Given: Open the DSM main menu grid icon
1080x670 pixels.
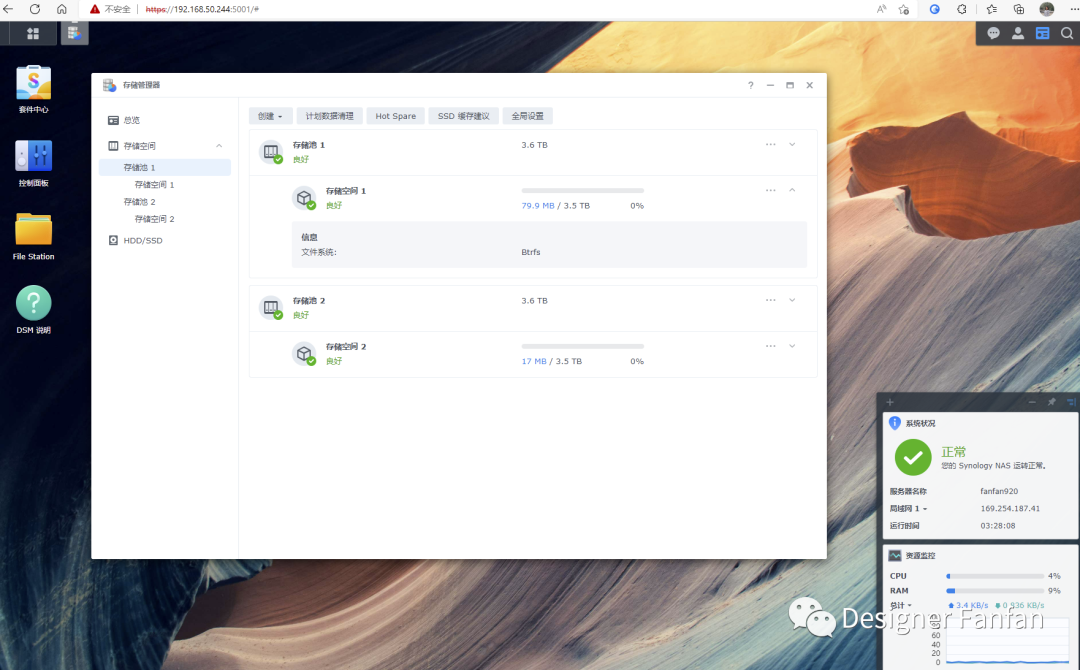Looking at the screenshot, I should 32,33.
